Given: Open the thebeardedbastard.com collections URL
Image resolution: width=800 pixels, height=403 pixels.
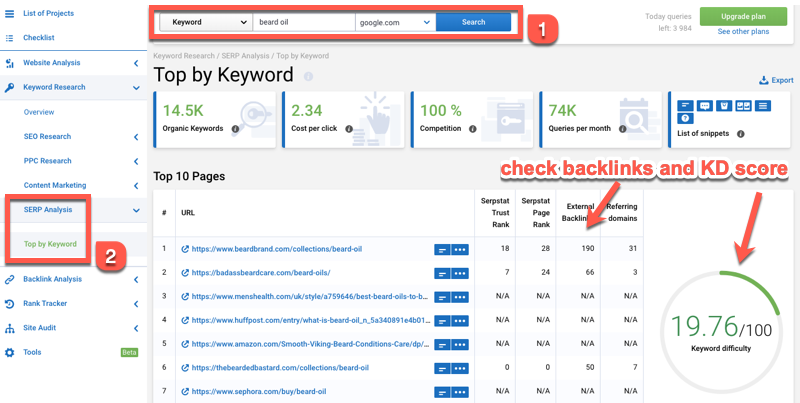Looking at the screenshot, I should (280, 368).
